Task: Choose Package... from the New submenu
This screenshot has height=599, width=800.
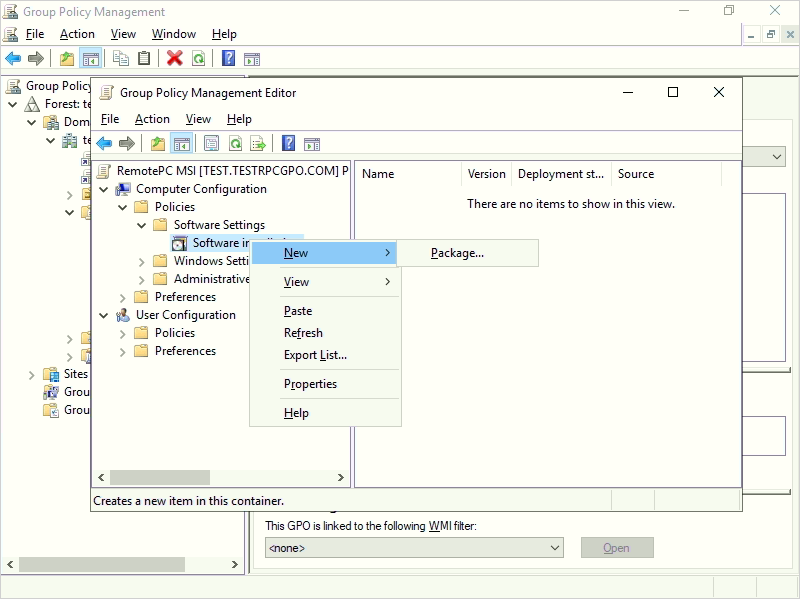Action: pyautogui.click(x=457, y=253)
